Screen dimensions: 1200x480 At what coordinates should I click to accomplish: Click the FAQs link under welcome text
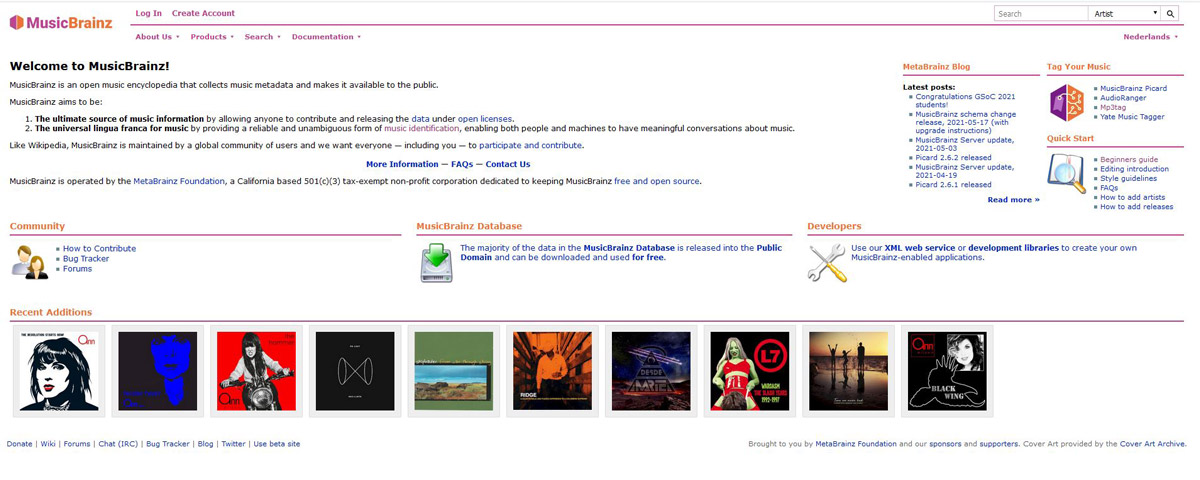[x=461, y=164]
